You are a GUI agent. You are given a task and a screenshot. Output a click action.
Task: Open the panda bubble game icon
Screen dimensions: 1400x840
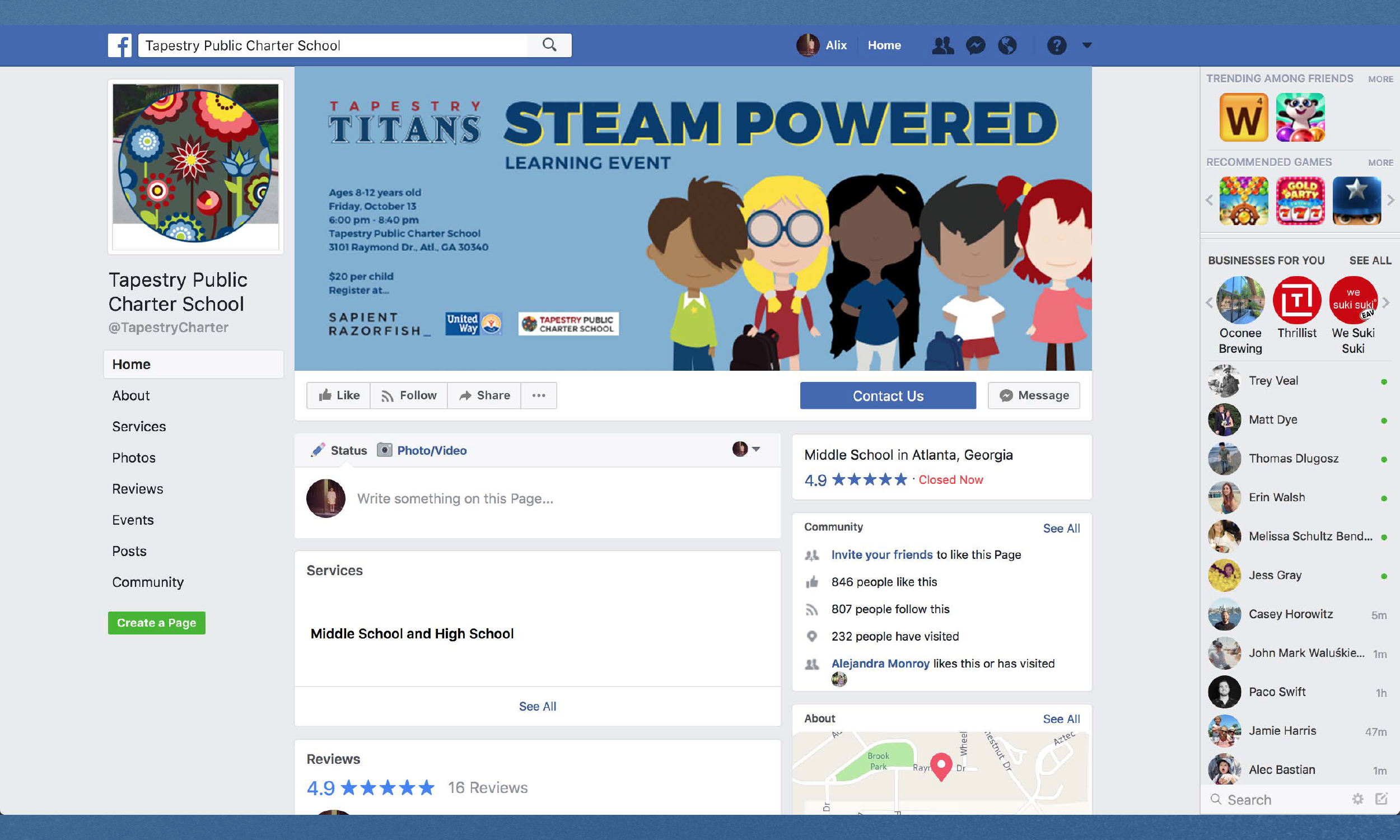pyautogui.click(x=1300, y=117)
